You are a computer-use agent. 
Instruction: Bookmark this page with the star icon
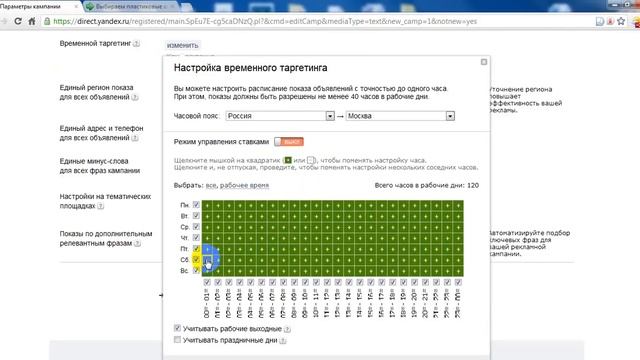pyautogui.click(x=621, y=21)
